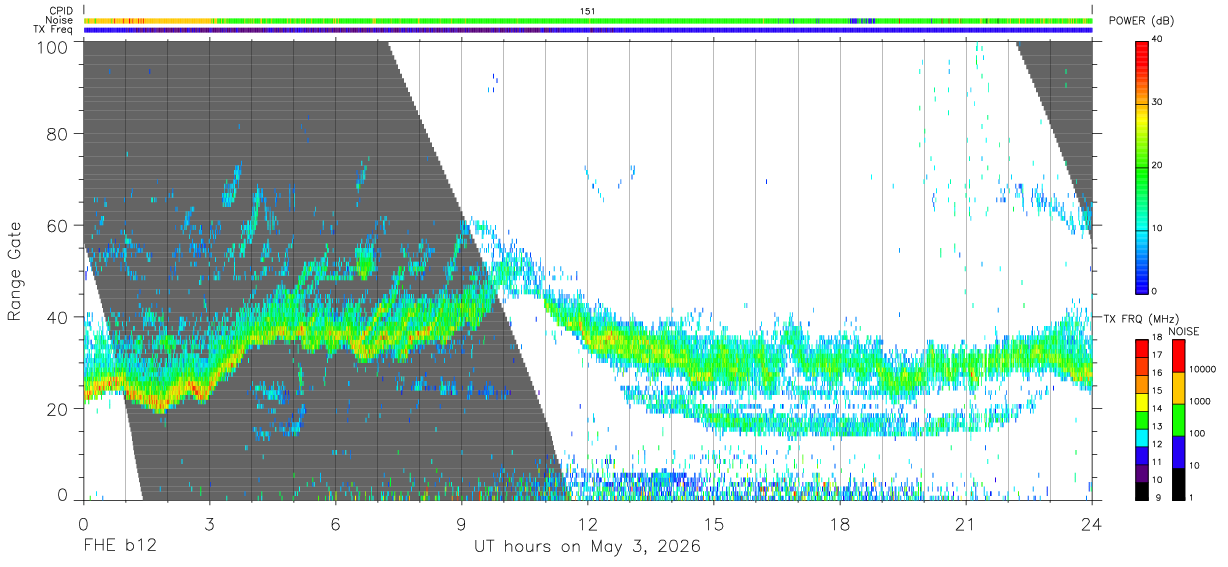
Task: Click the TX frequency scale value '18'
Action: click(x=1156, y=338)
